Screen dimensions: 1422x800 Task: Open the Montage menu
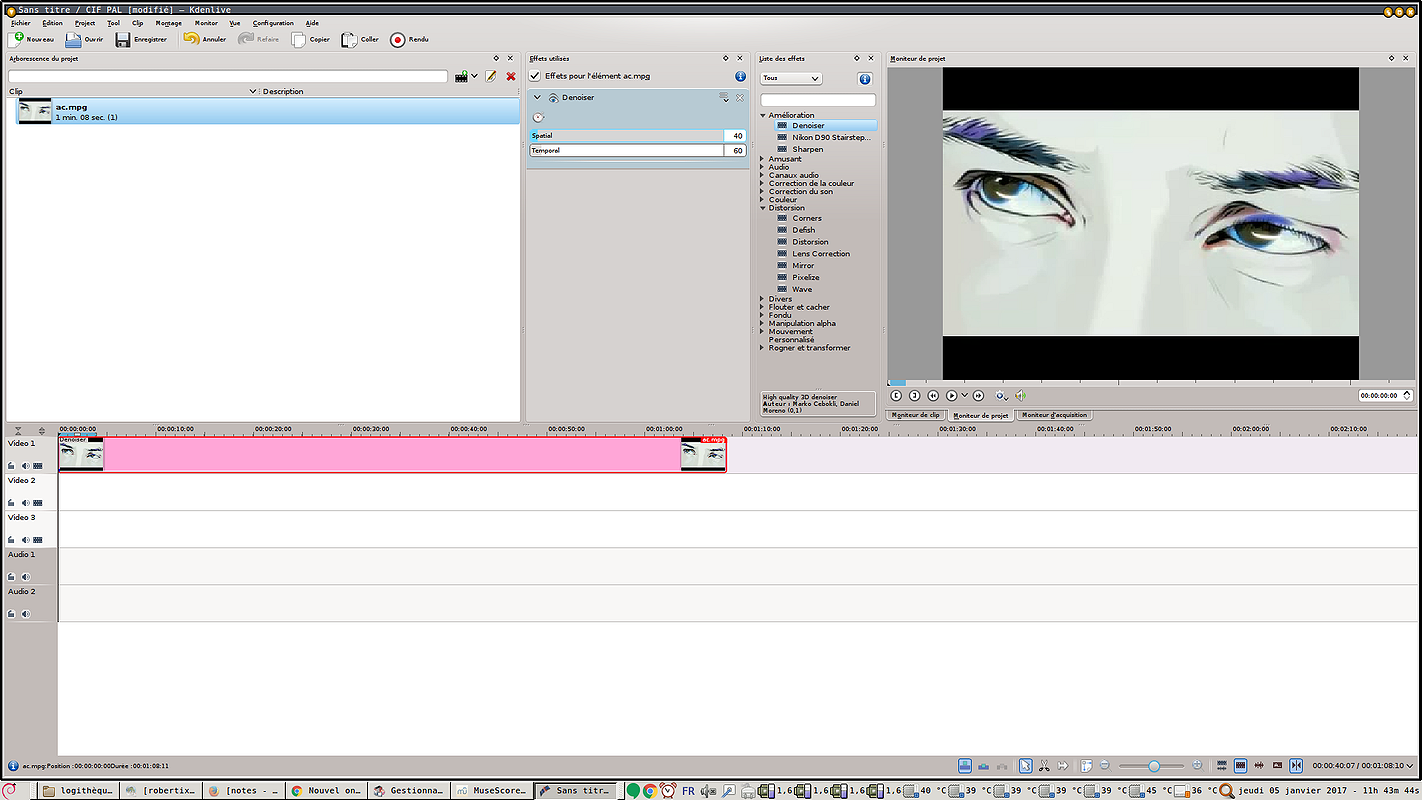point(168,23)
